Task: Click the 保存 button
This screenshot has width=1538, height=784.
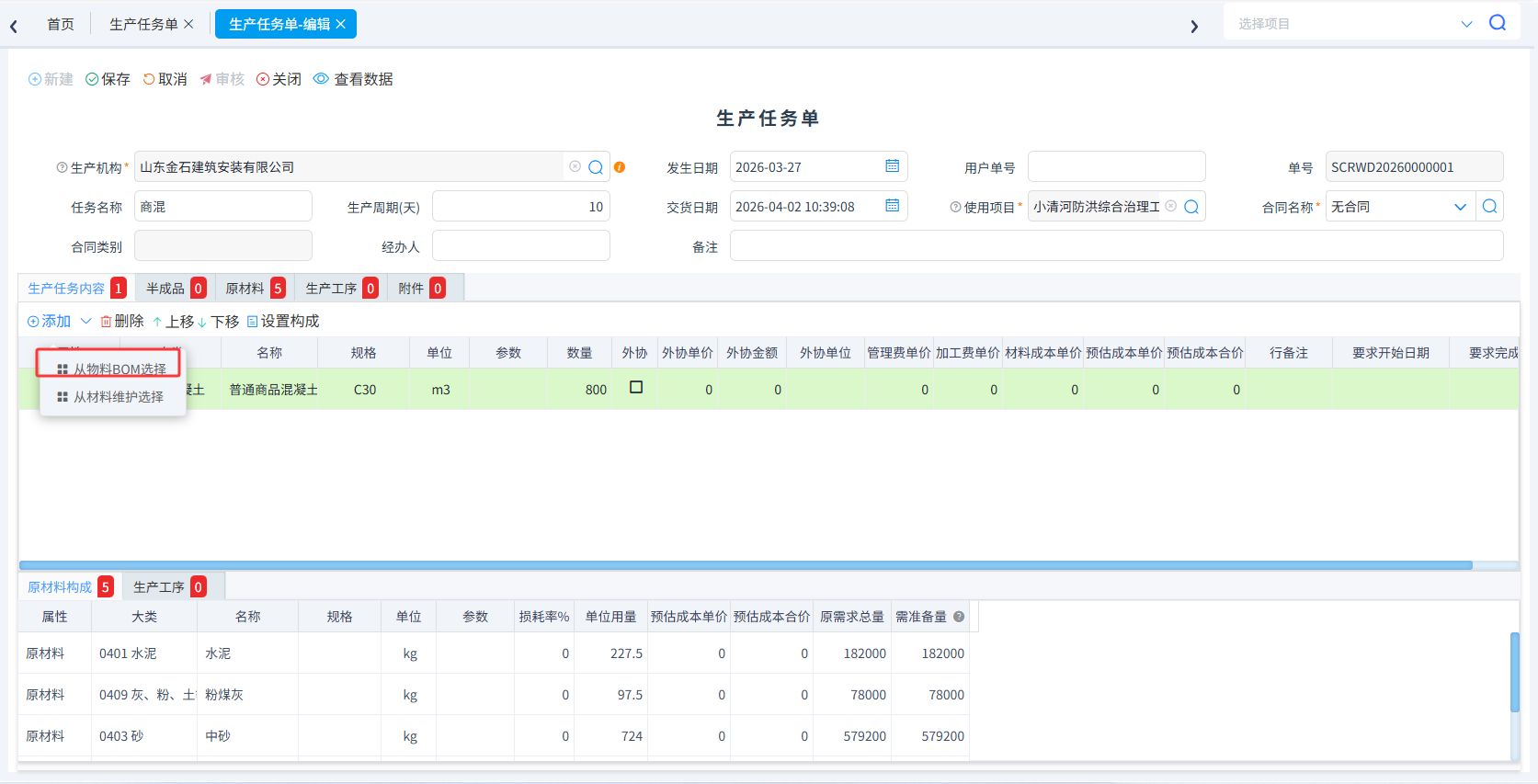Action: point(108,79)
